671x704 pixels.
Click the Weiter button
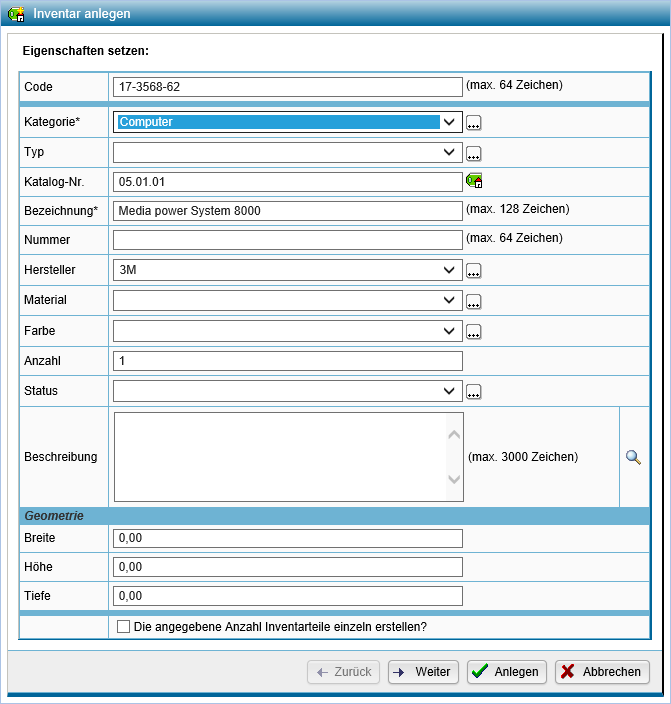coord(423,672)
